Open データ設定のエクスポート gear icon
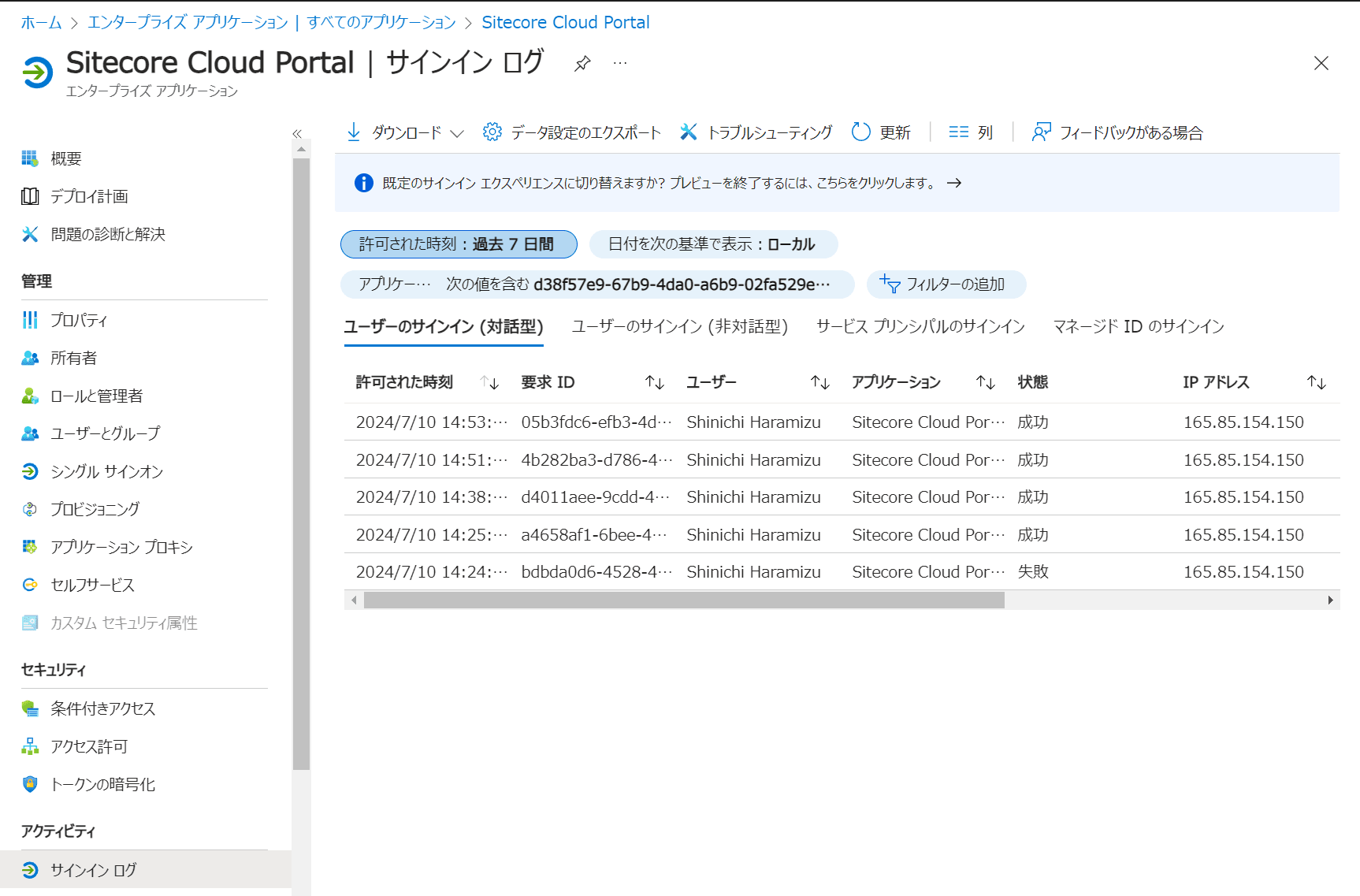The width and height of the screenshot is (1360, 896). point(492,132)
